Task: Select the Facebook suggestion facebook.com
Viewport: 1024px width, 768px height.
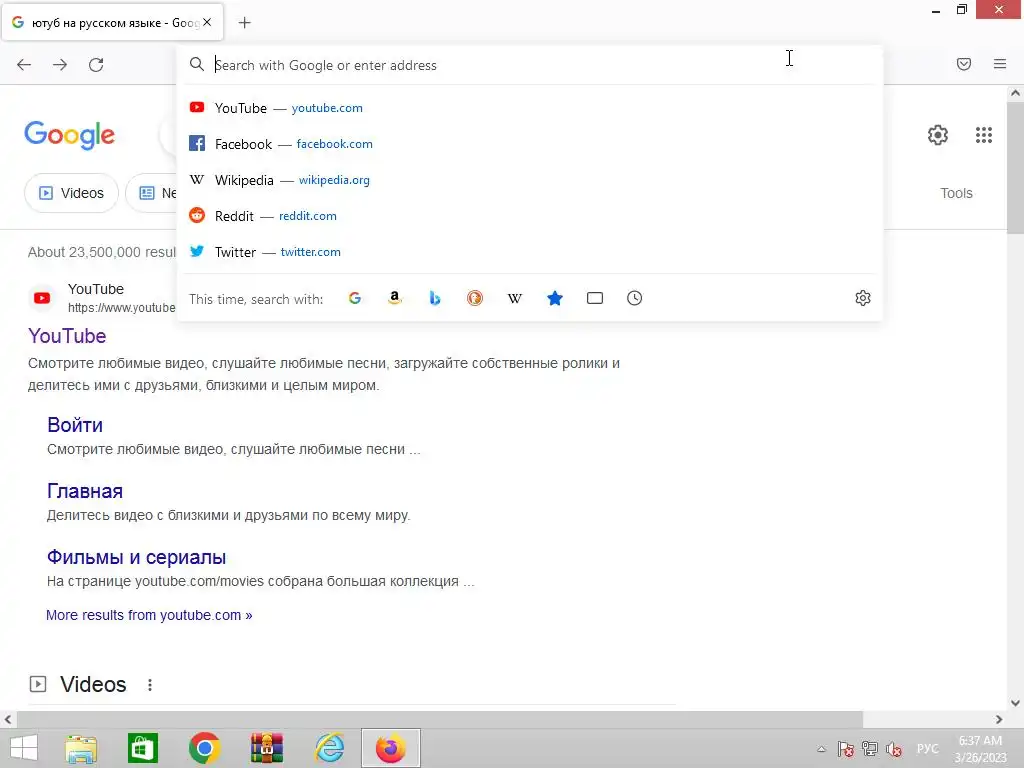Action: point(530,144)
